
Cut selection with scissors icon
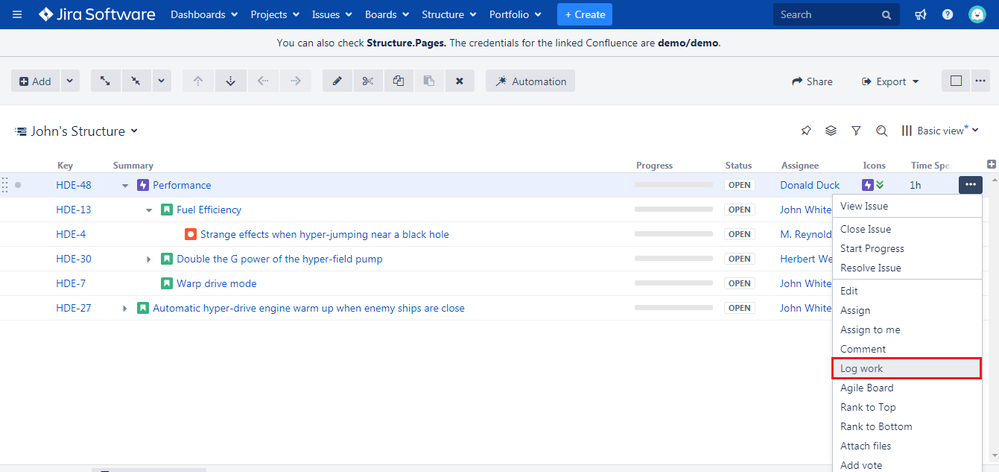(368, 81)
